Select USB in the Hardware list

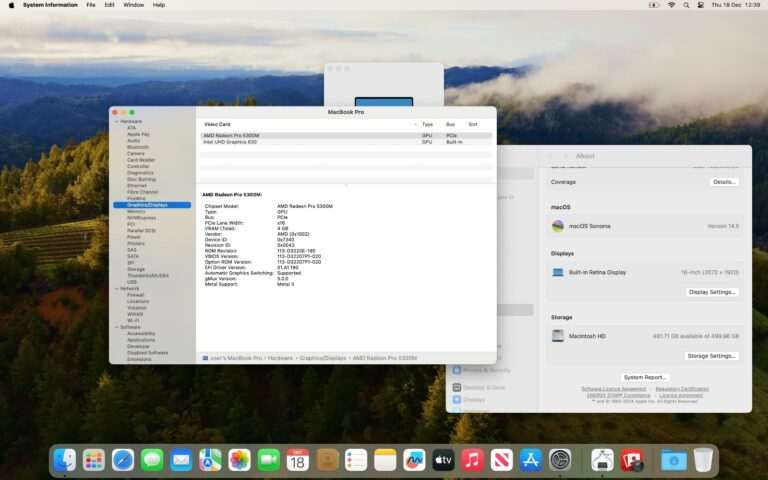(x=132, y=282)
